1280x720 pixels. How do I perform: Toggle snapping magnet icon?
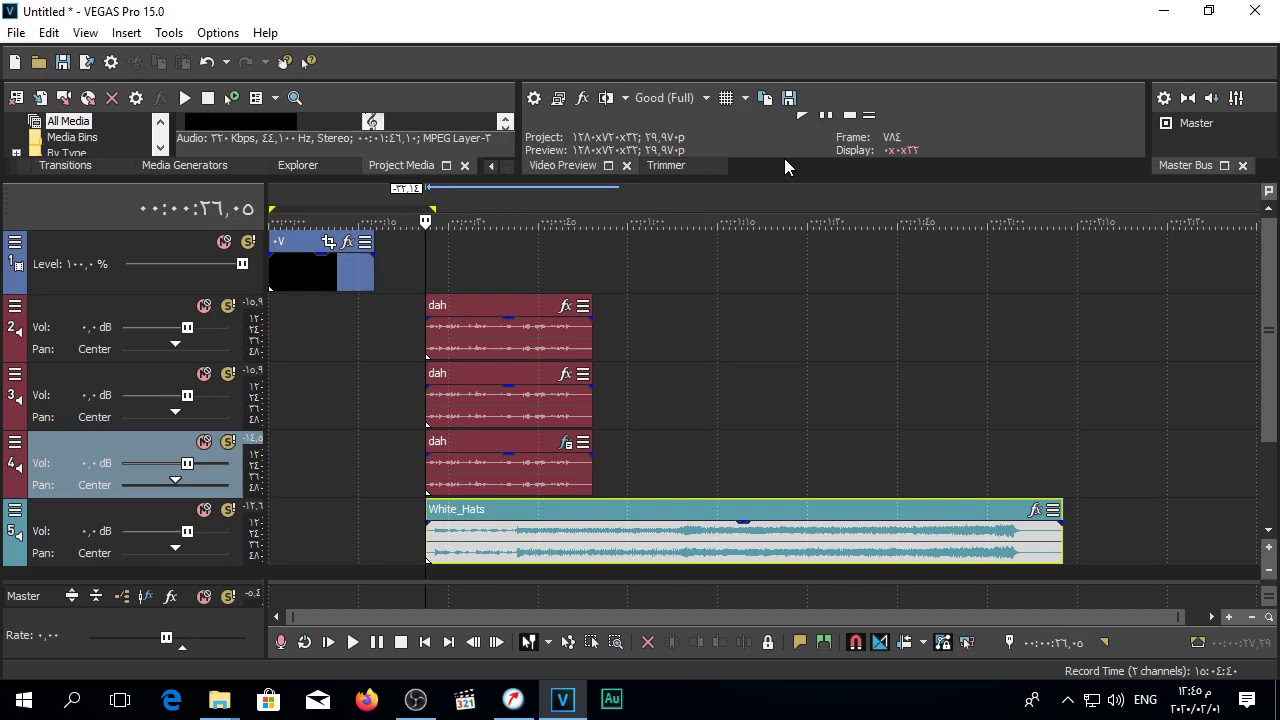[x=856, y=642]
